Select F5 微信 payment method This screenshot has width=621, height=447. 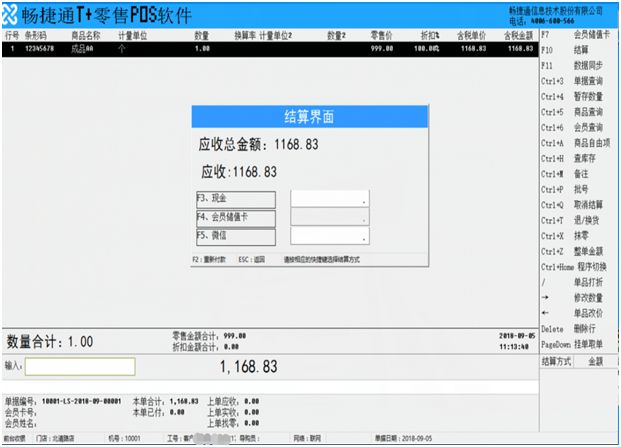[x=236, y=236]
